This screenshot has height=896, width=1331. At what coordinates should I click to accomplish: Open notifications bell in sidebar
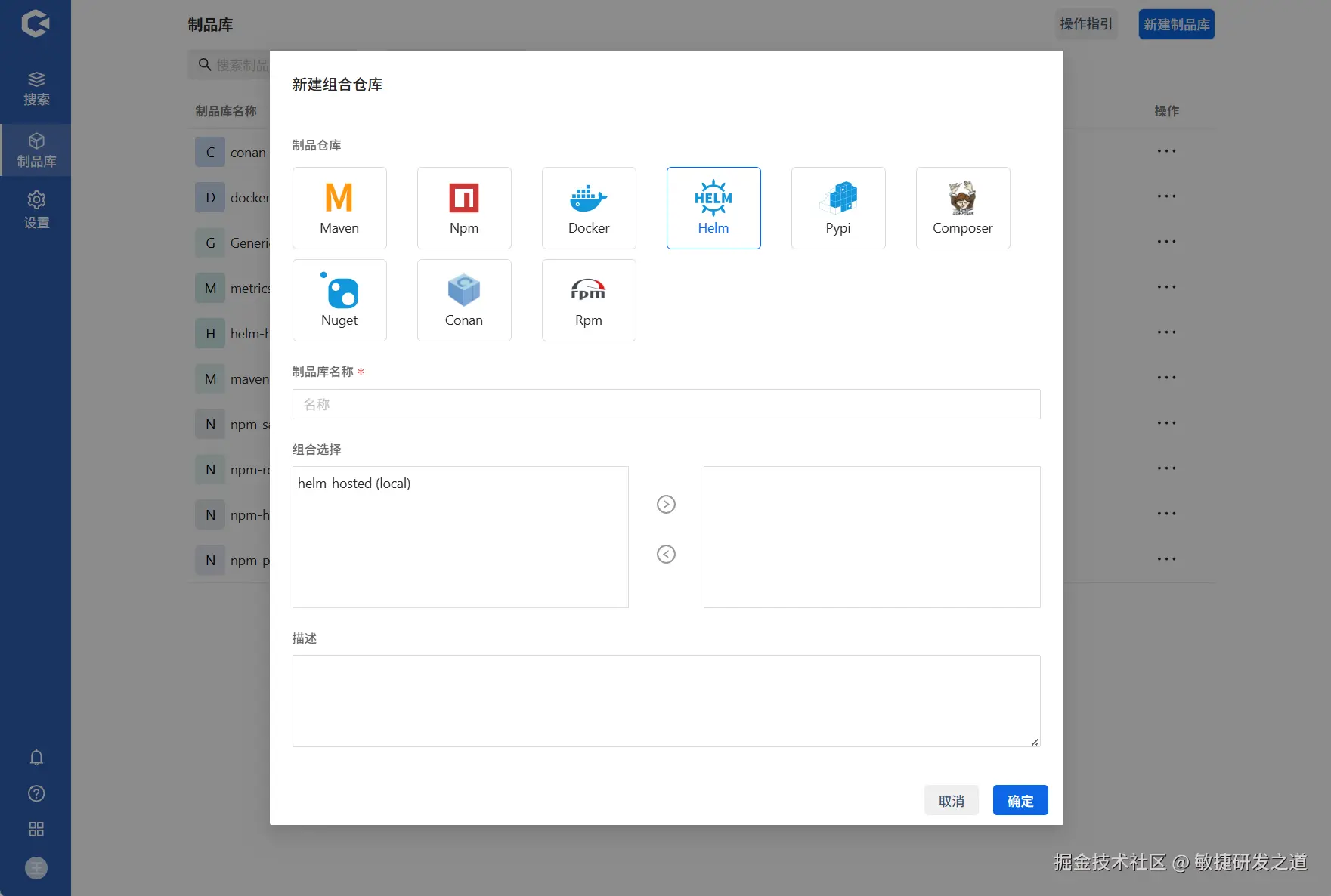coord(36,757)
